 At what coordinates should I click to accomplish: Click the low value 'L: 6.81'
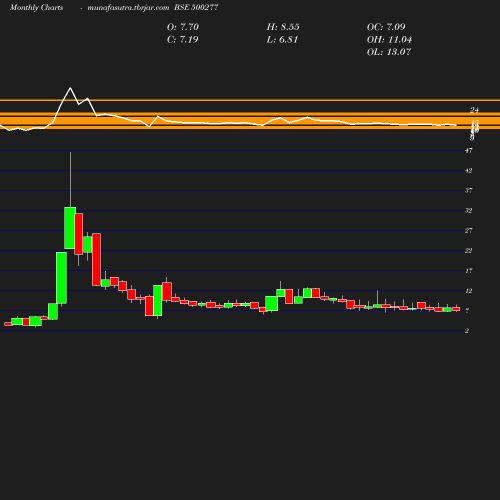coord(282,39)
